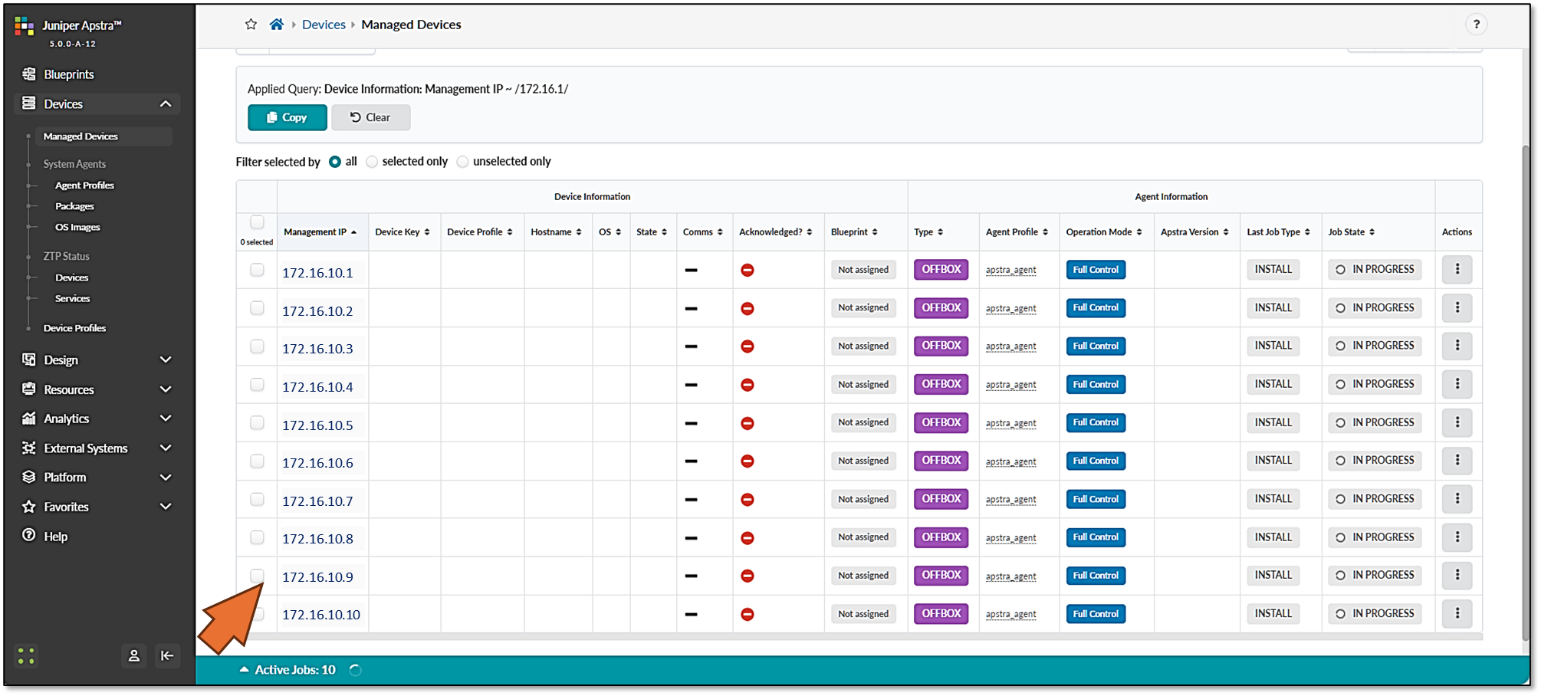This screenshot has width=1541, height=696.
Task: Expand the Active Jobs: 10 panel
Action: click(287, 670)
